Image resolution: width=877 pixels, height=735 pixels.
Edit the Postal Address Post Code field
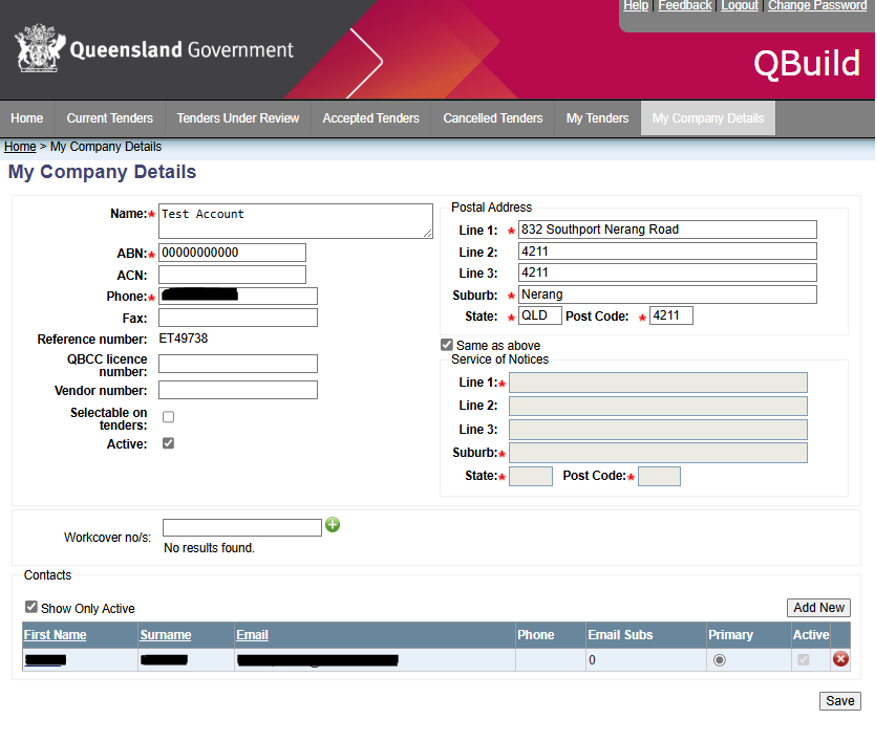[671, 315]
